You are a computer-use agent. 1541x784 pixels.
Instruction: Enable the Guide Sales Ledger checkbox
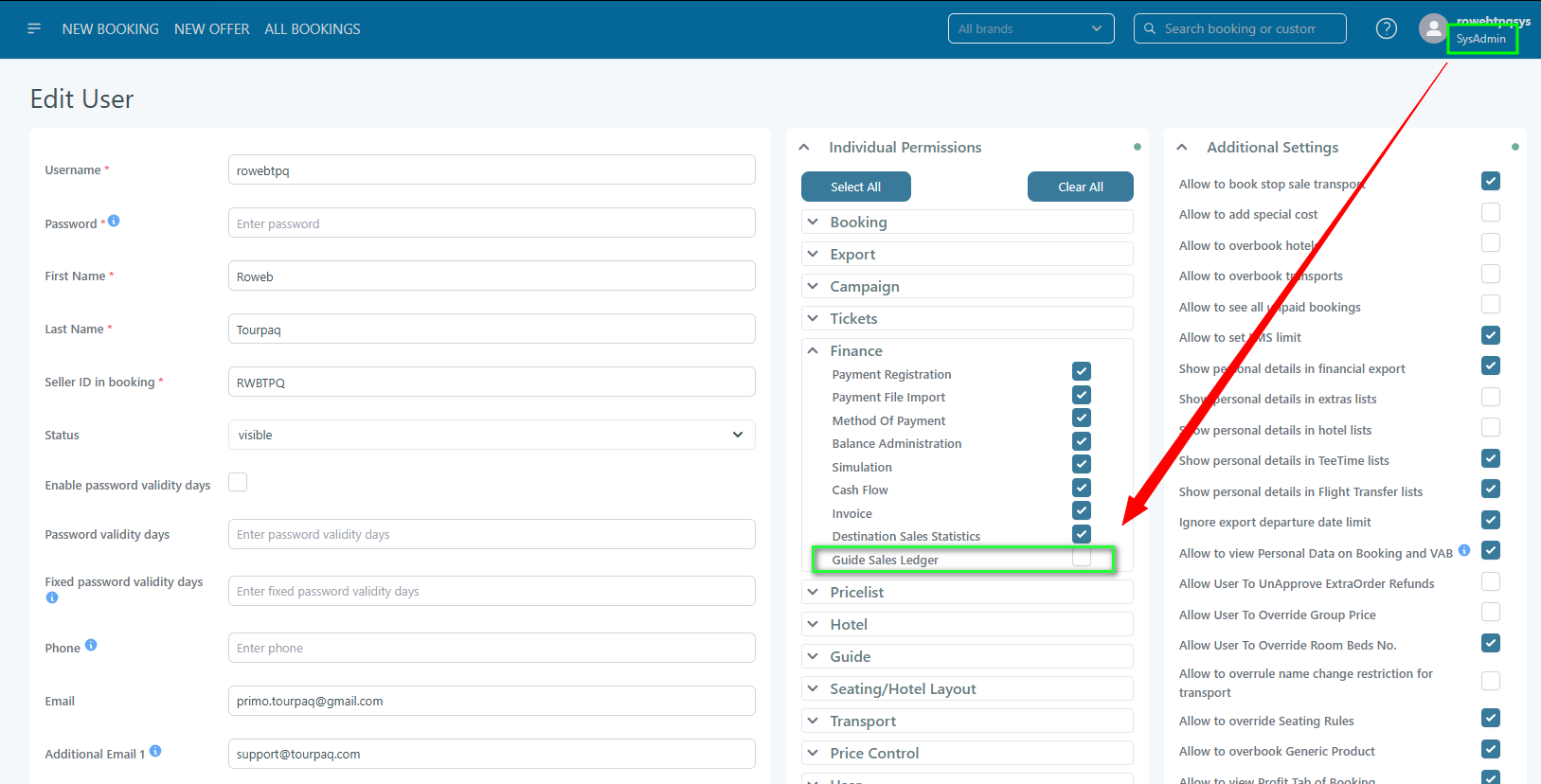tap(1082, 558)
